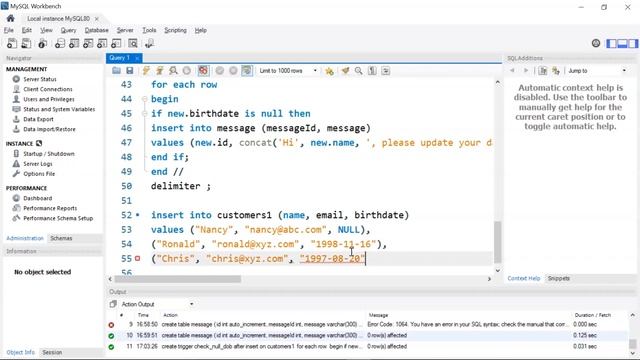Viewport: 640px width, 360px height.
Task: Open the Jump to dropdown
Action: [597, 71]
